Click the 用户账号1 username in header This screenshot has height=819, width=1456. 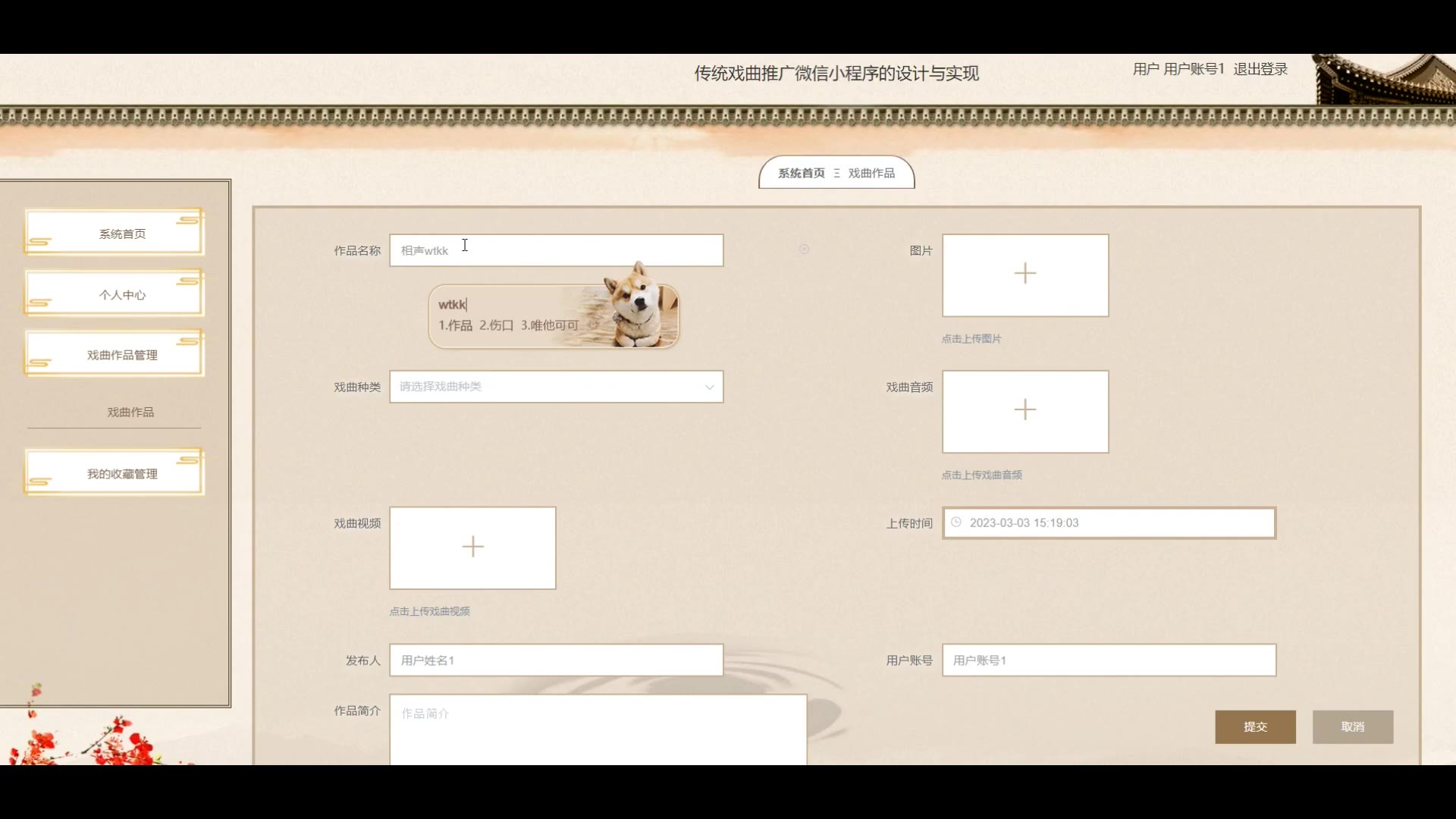tap(1194, 69)
